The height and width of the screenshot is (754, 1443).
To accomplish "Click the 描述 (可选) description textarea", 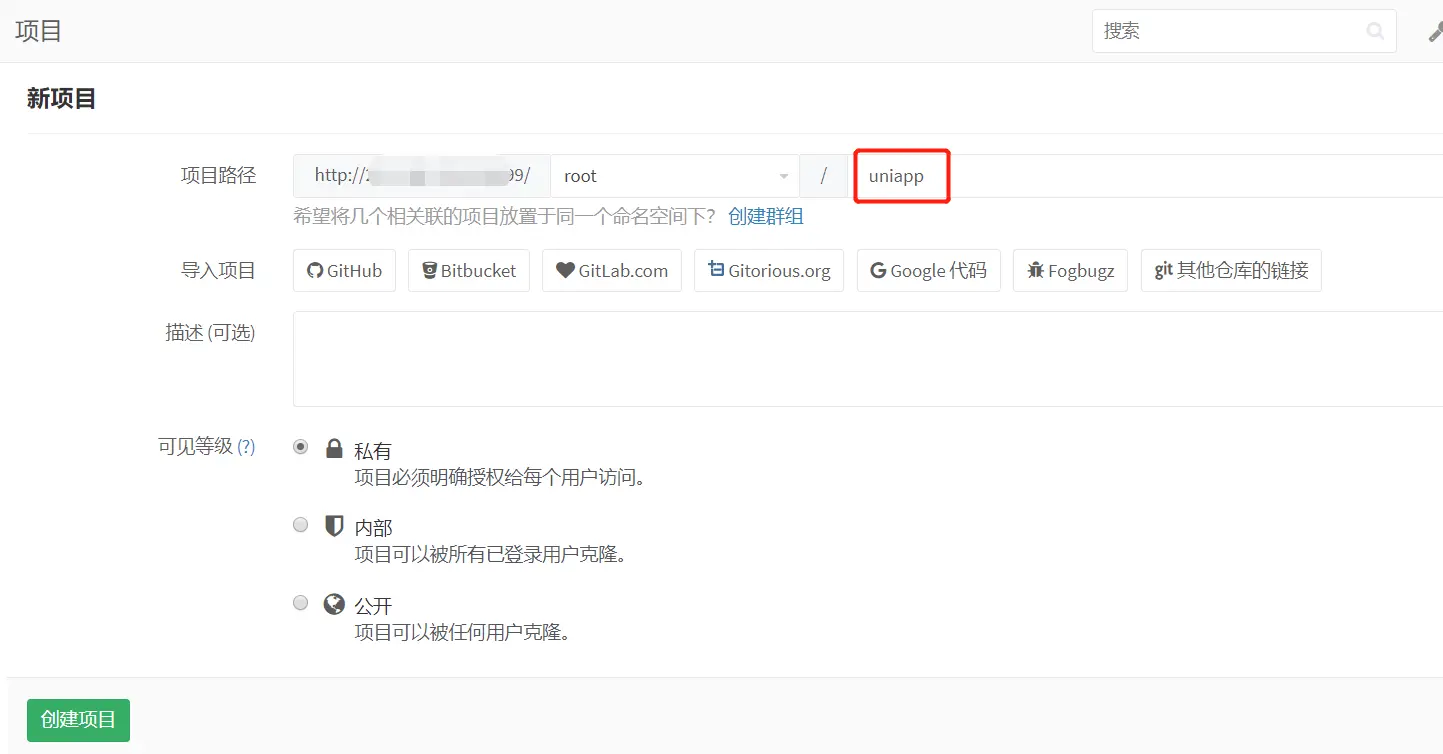I will click(868, 359).
